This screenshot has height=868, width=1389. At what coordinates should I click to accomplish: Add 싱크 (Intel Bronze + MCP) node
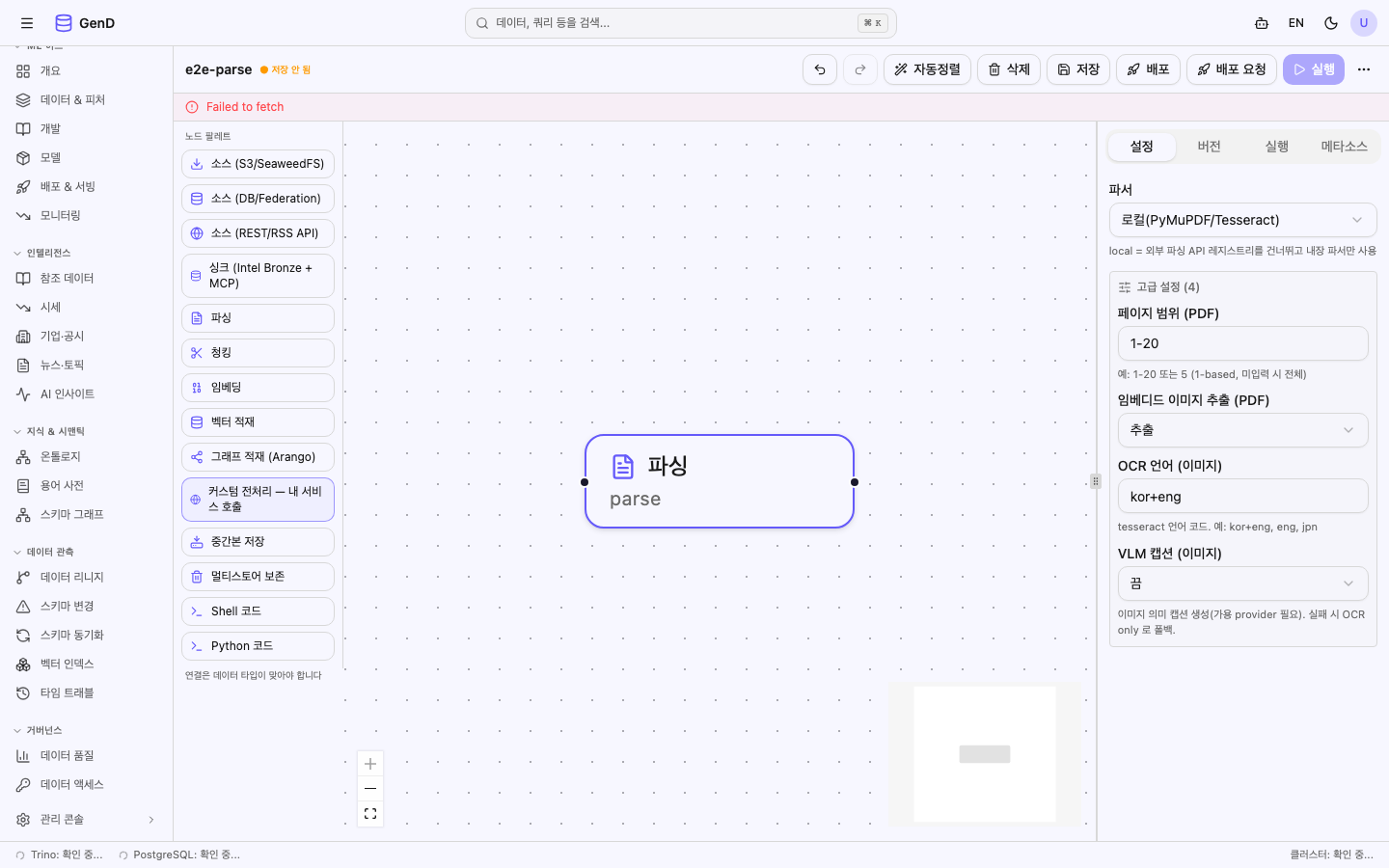coord(258,276)
